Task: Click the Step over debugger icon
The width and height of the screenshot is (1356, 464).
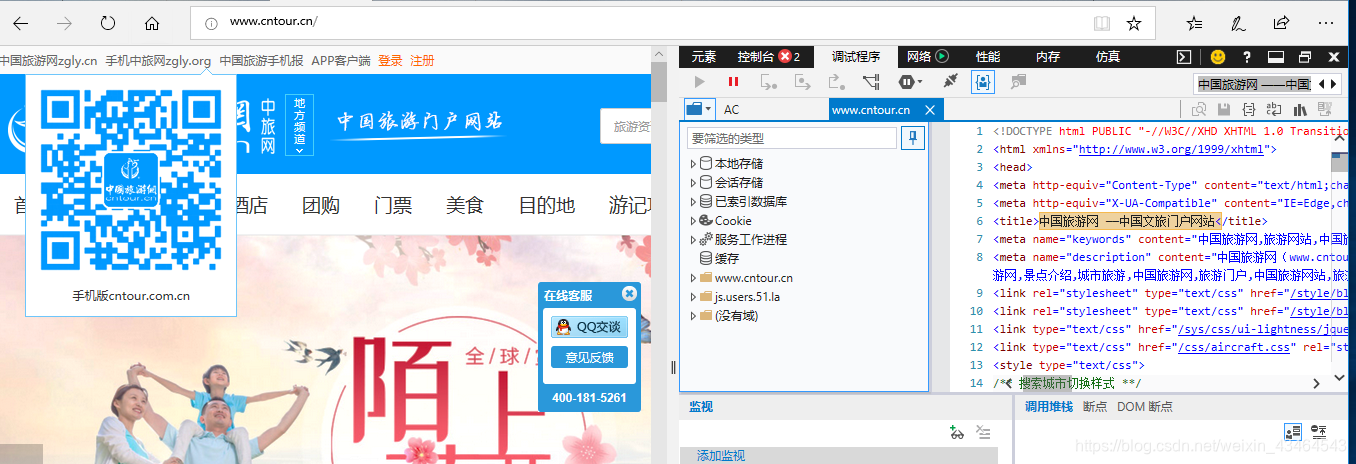Action: (x=802, y=82)
